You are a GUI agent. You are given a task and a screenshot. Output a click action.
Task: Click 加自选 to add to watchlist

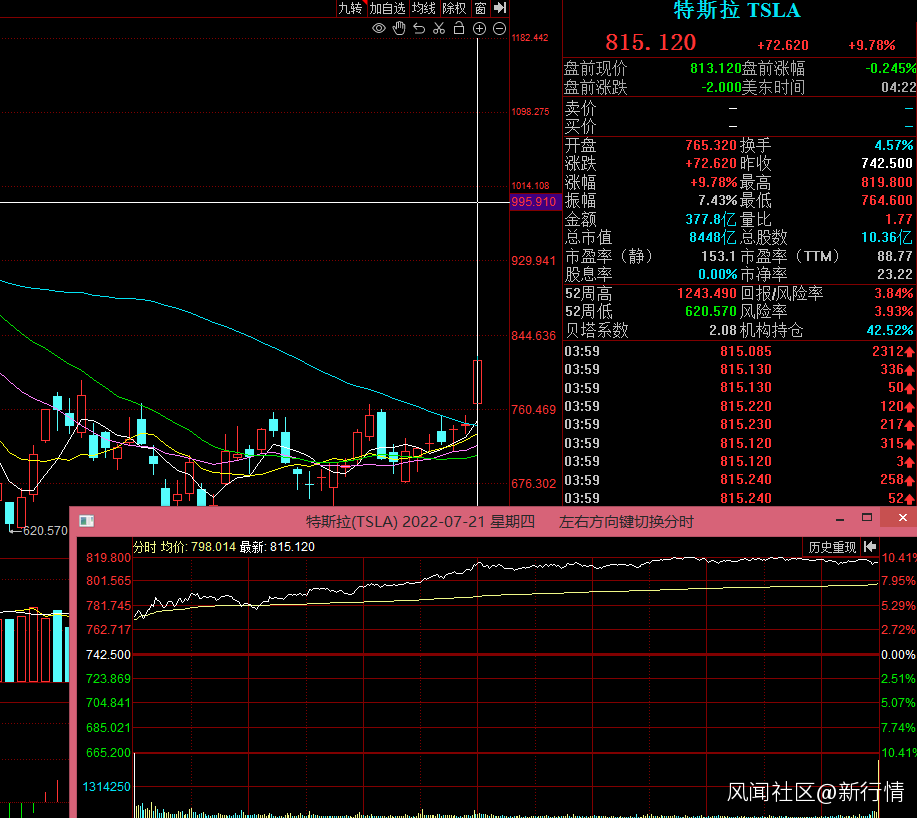(x=387, y=8)
